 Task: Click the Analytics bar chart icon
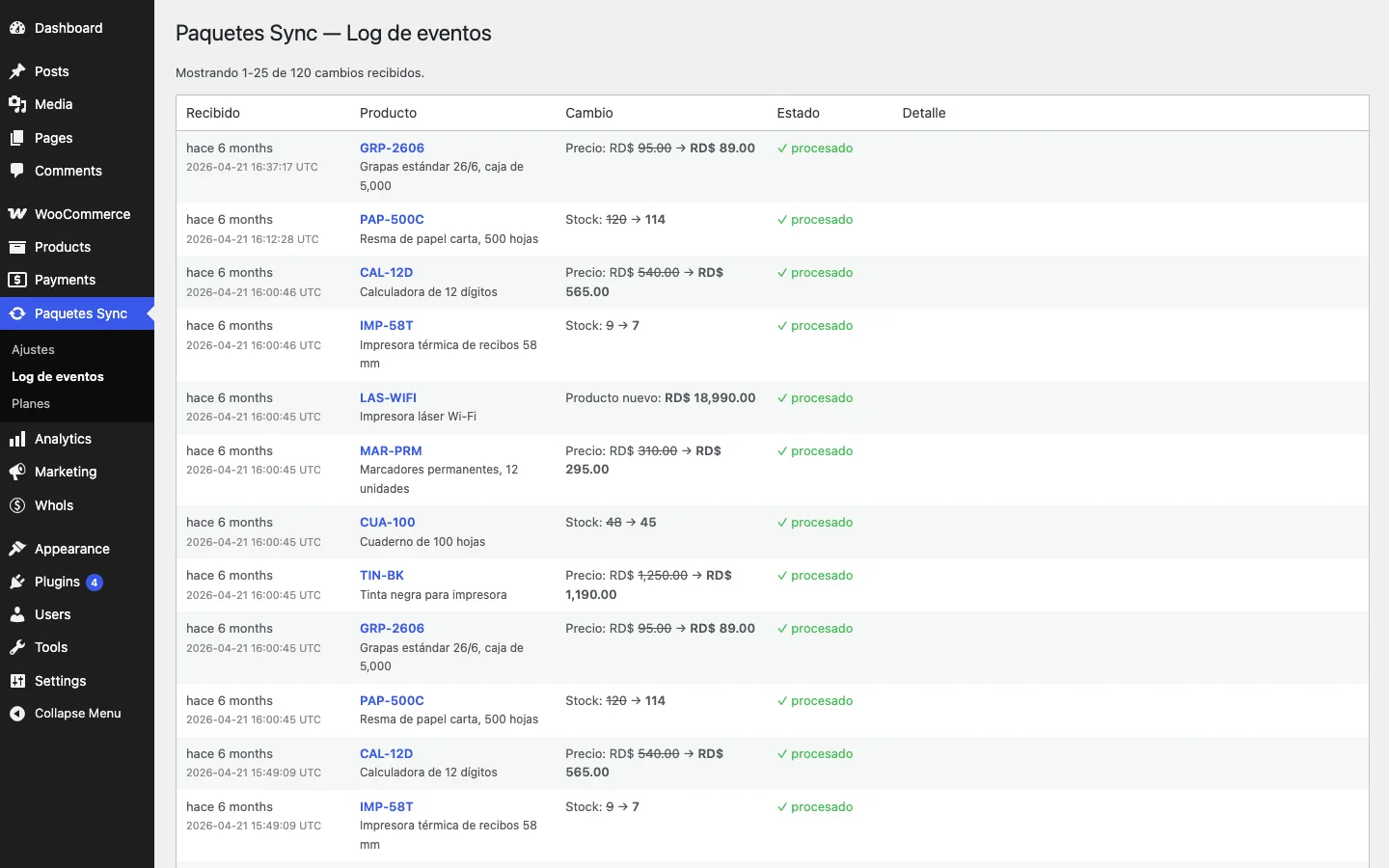[x=17, y=439]
